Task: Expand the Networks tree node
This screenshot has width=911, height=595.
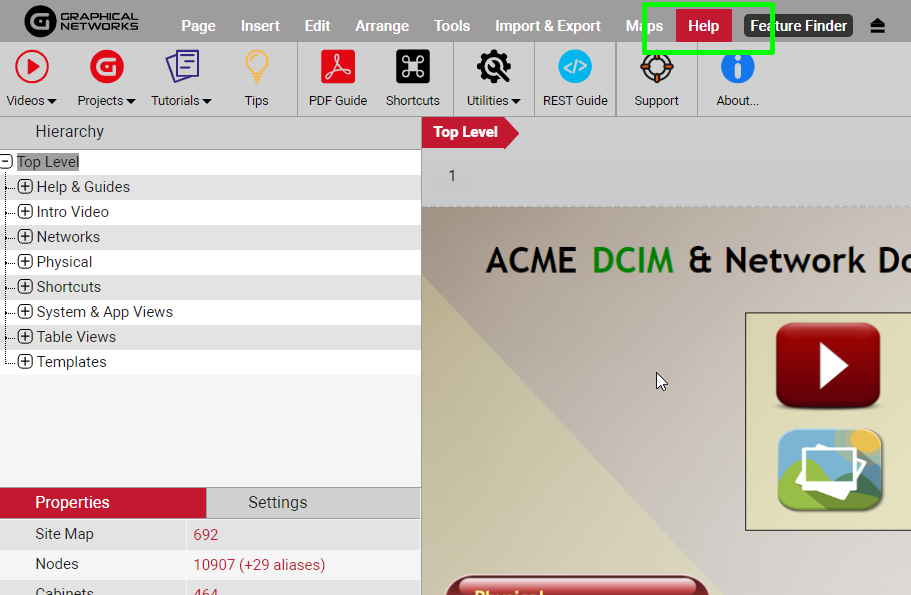Action: pos(25,237)
